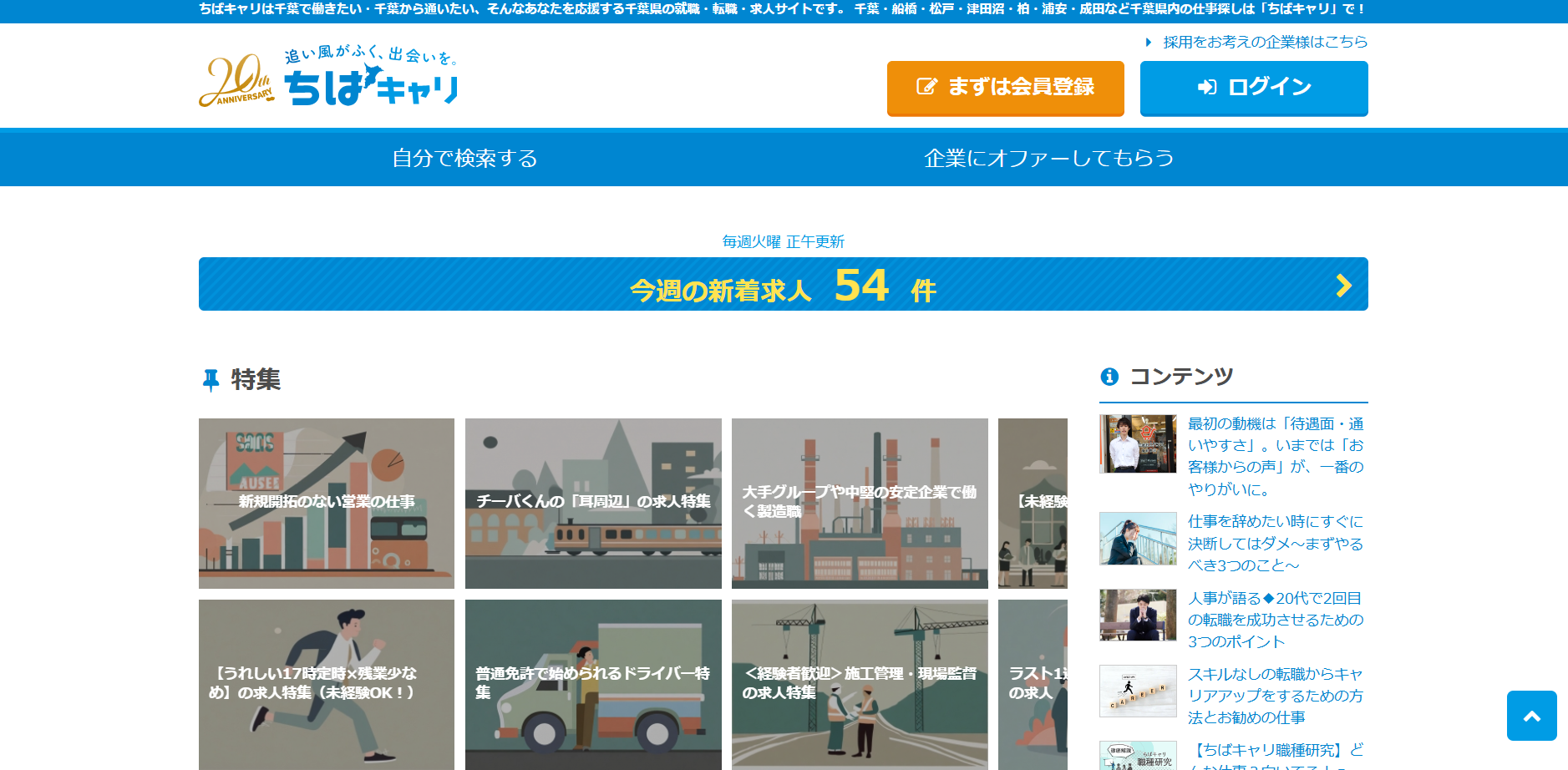Viewport: 1568px width, 770px height.
Task: Open the 人事が語る 20代で2回目の転職 article
Action: tap(1275, 620)
